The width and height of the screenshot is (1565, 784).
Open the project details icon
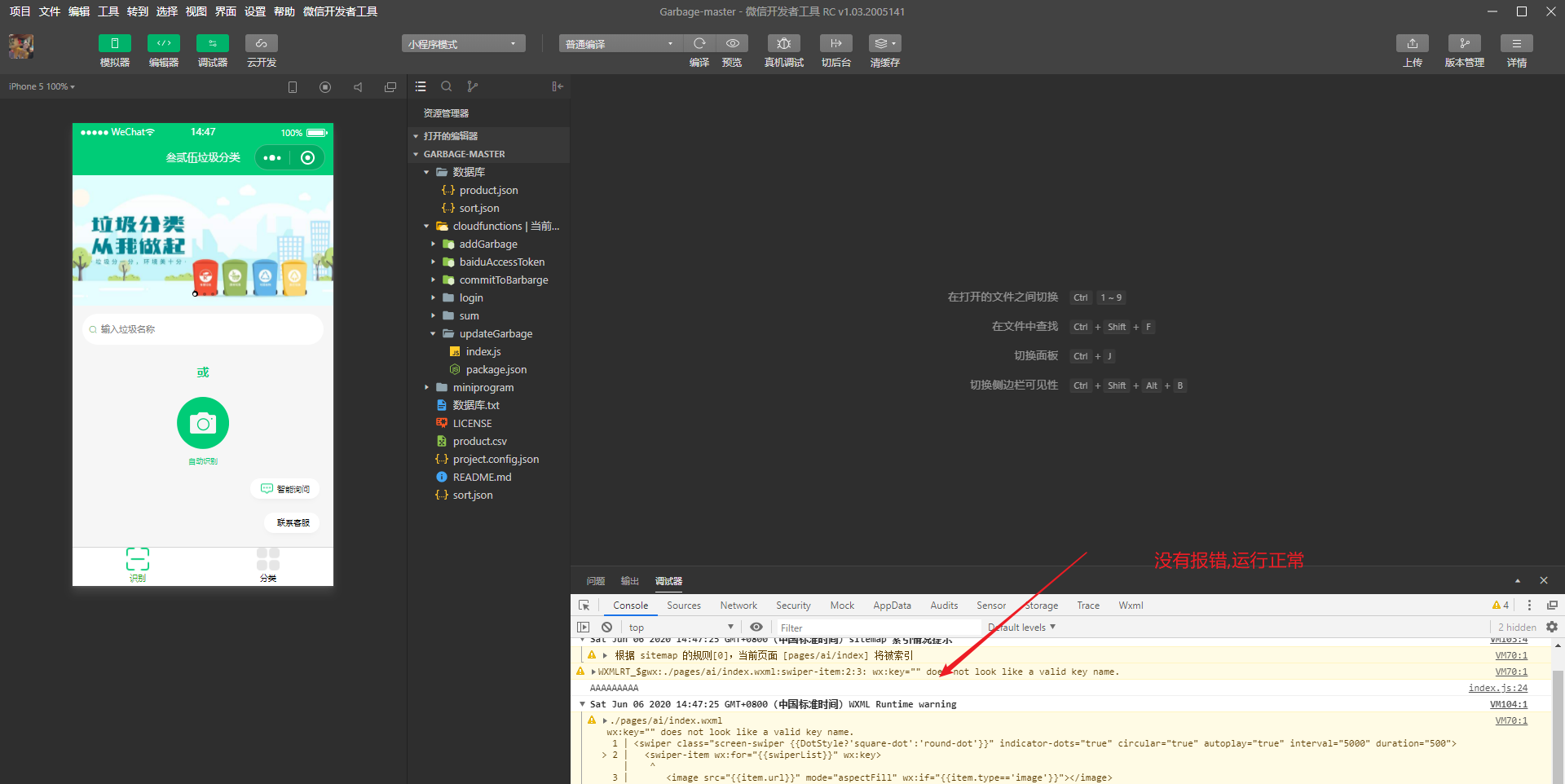point(1517,43)
